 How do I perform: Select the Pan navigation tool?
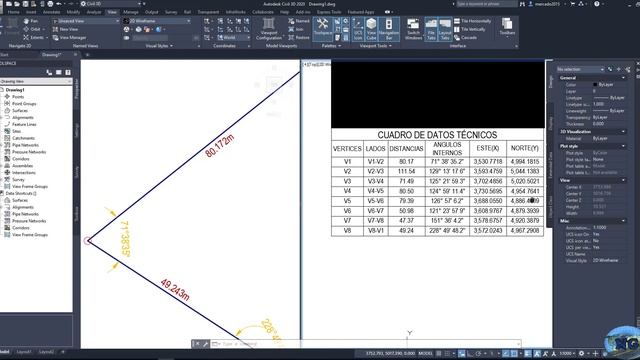[x=31, y=21]
